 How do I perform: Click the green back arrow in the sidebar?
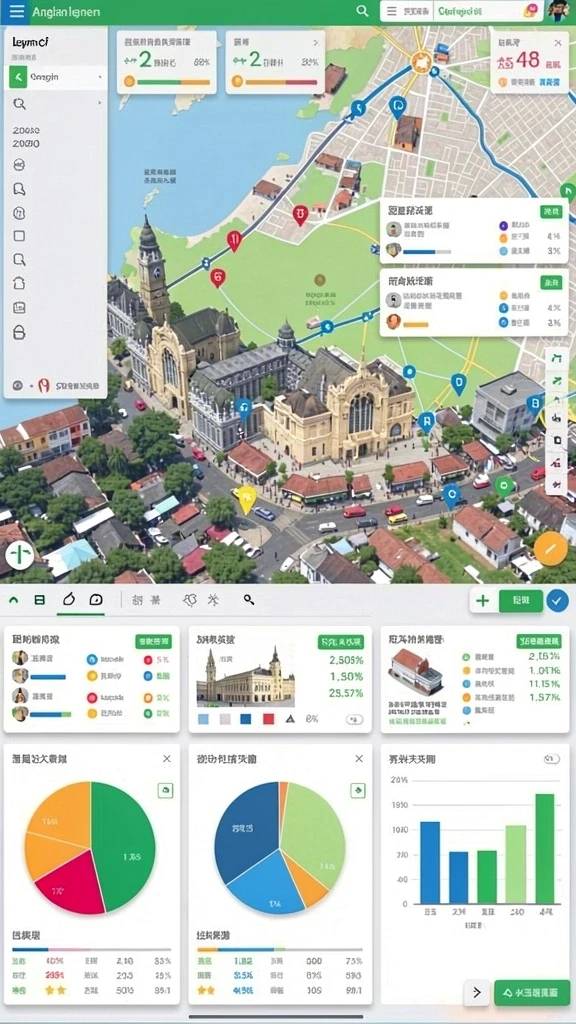18,78
